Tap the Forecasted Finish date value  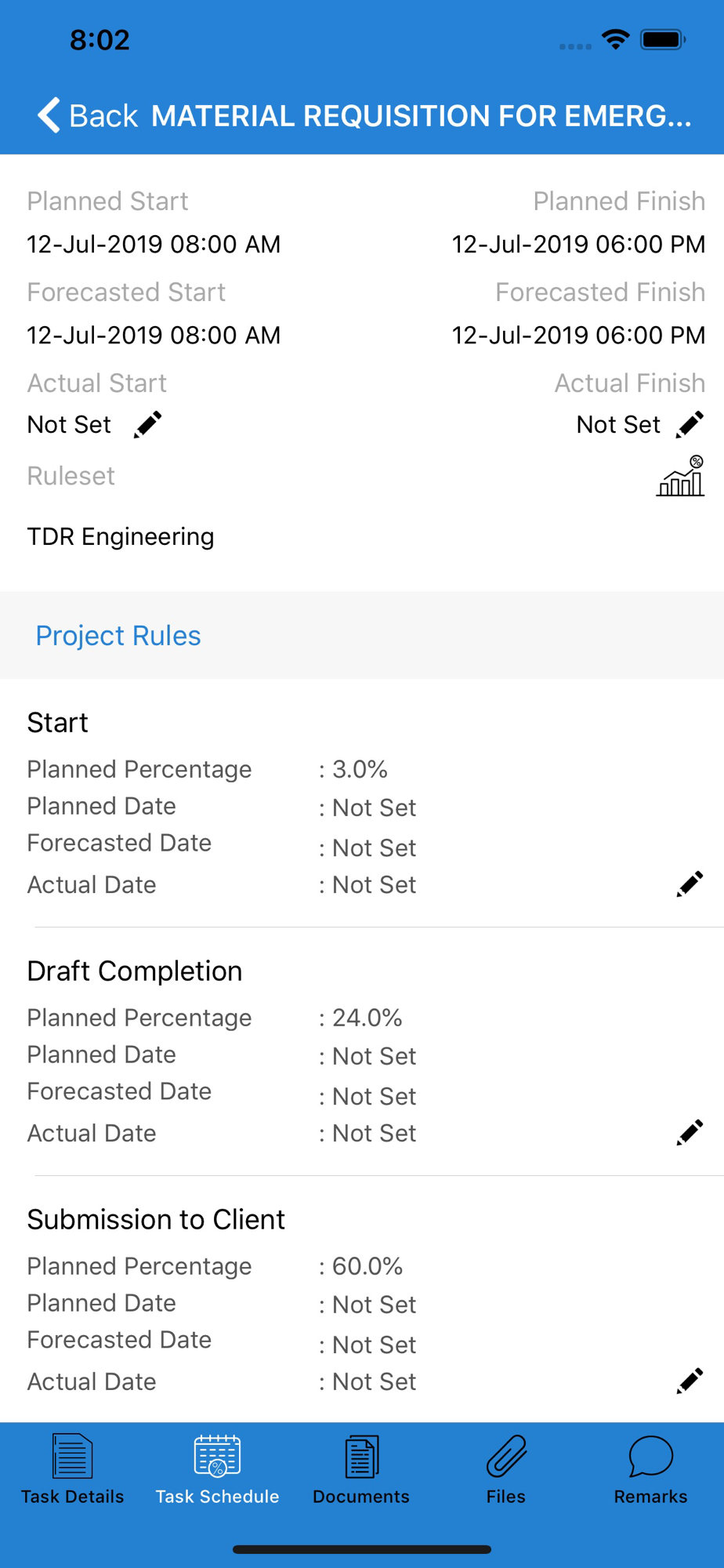click(578, 335)
